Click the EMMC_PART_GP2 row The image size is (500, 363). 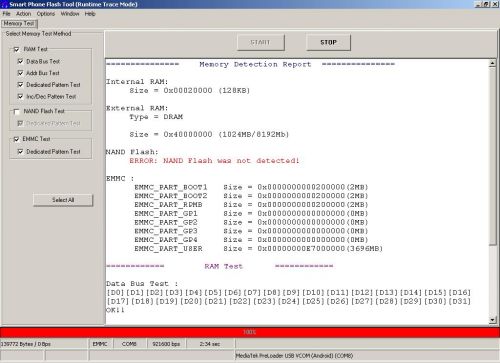(x=251, y=222)
